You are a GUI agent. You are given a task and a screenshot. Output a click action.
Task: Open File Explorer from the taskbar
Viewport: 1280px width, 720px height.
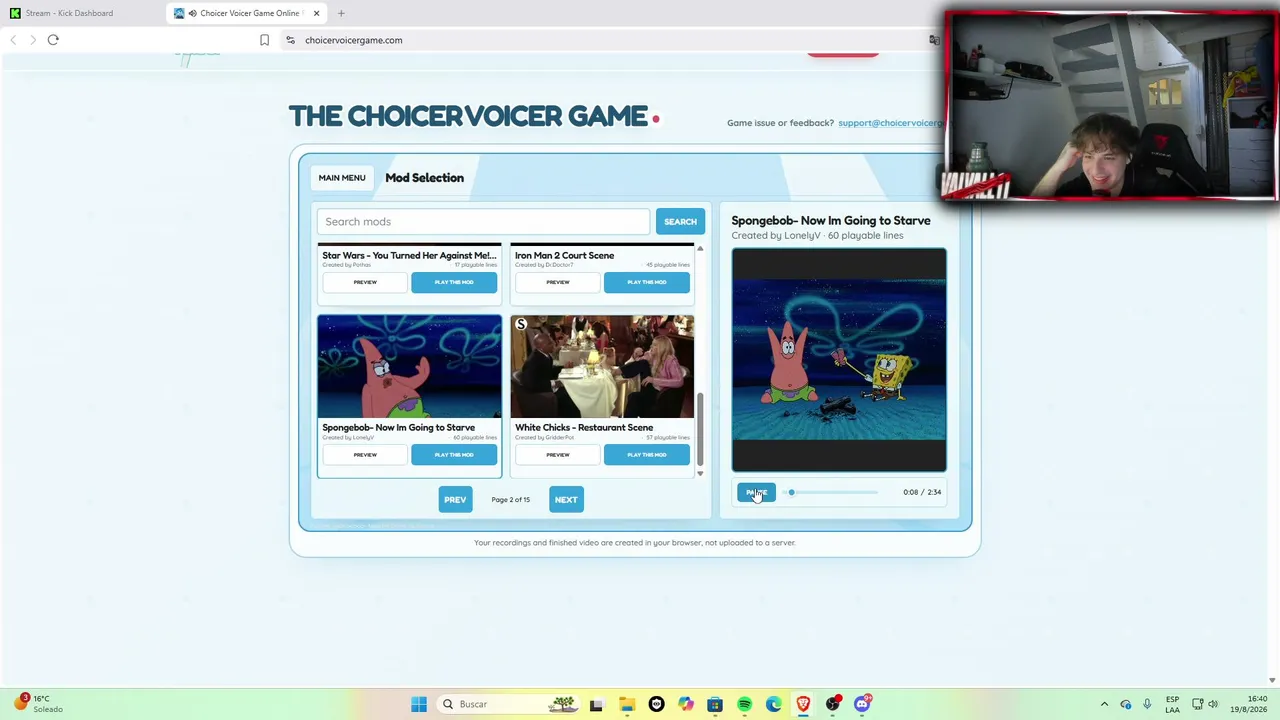tap(627, 704)
